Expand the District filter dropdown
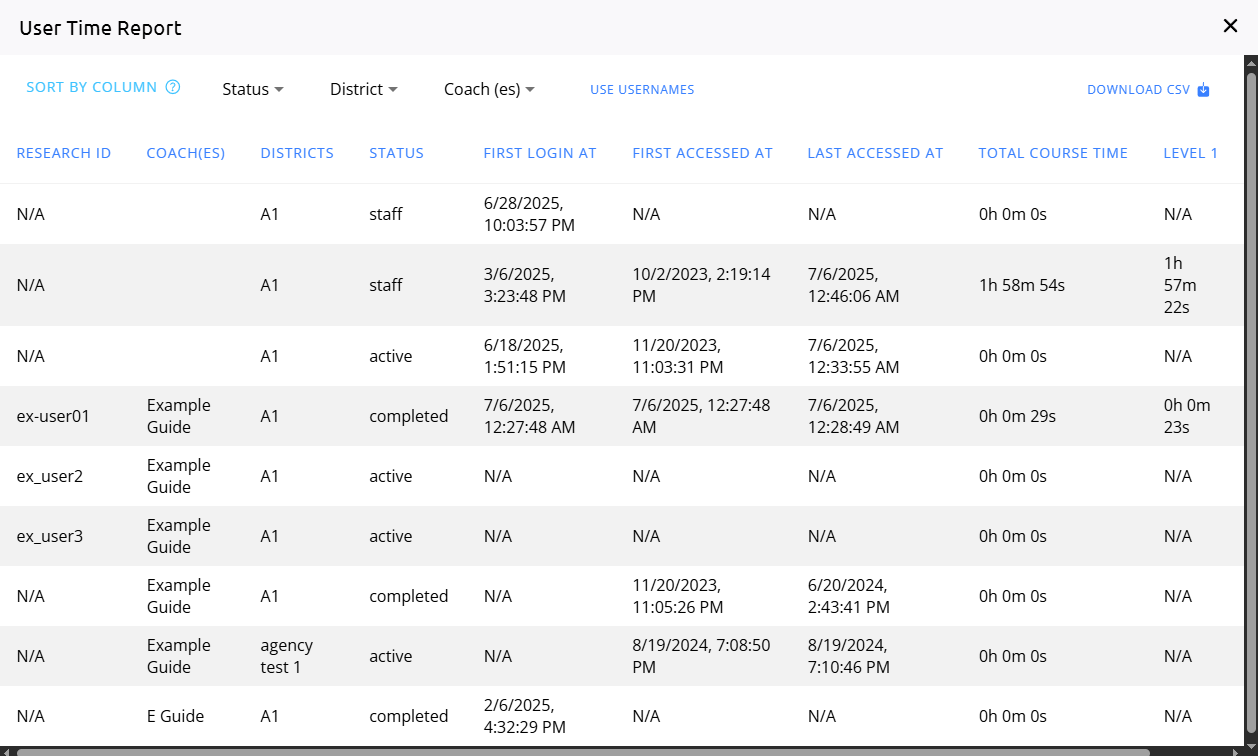The width and height of the screenshot is (1258, 756). coord(364,89)
